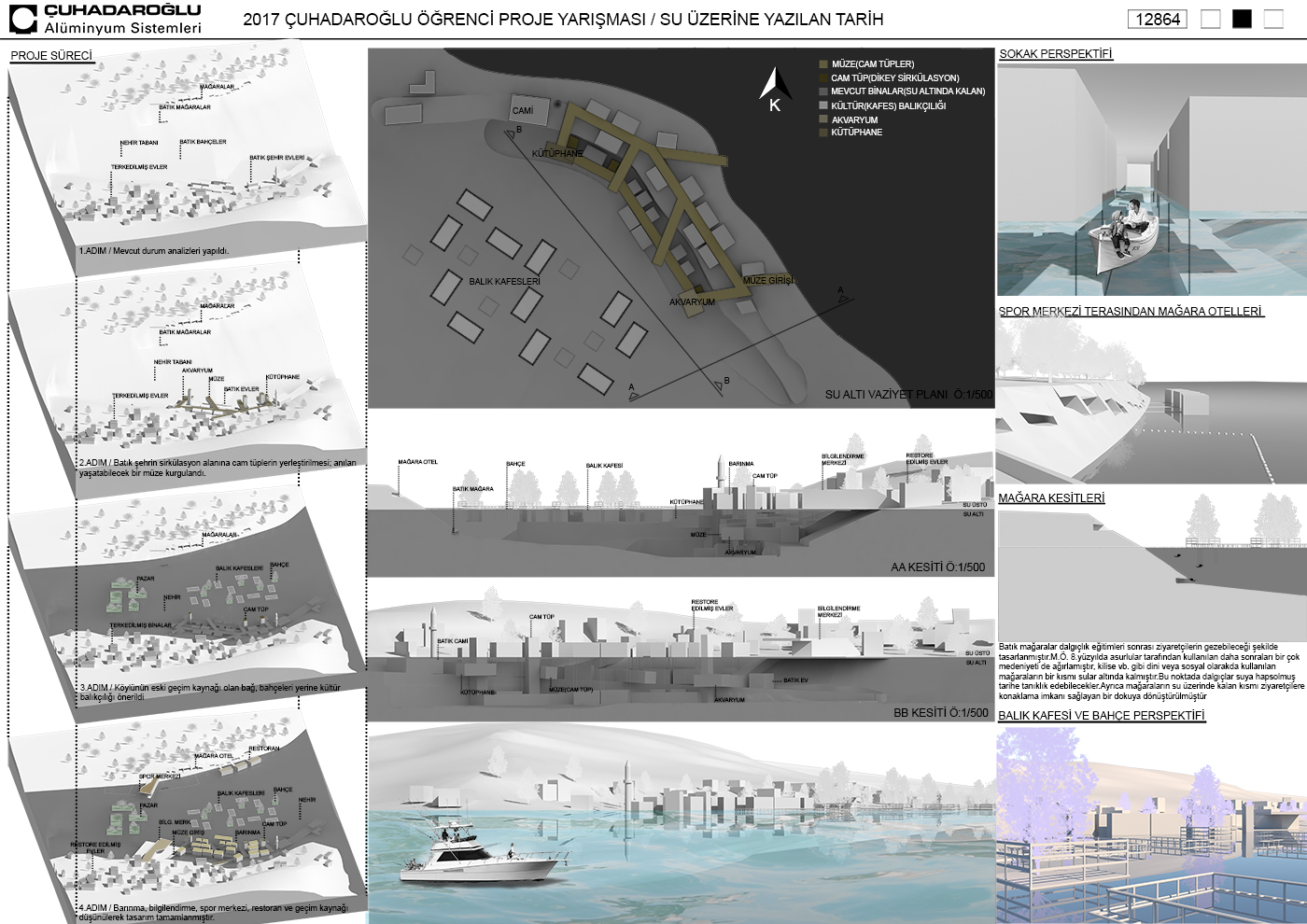
Task: Click the competition title 'SU ÜZERİNE YAZILAN TARİH'
Action: (771, 20)
